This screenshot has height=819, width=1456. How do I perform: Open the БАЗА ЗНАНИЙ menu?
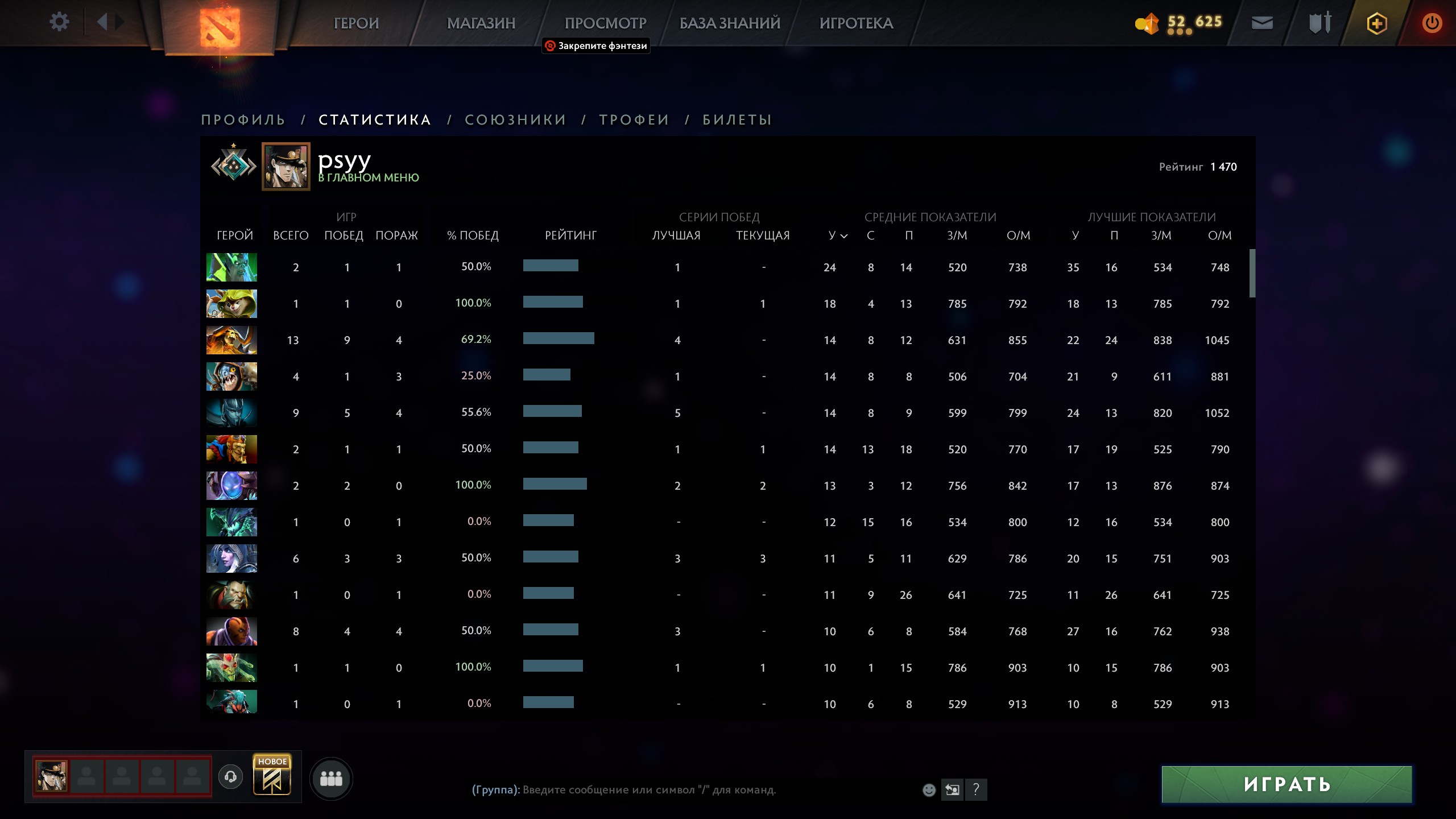click(730, 23)
